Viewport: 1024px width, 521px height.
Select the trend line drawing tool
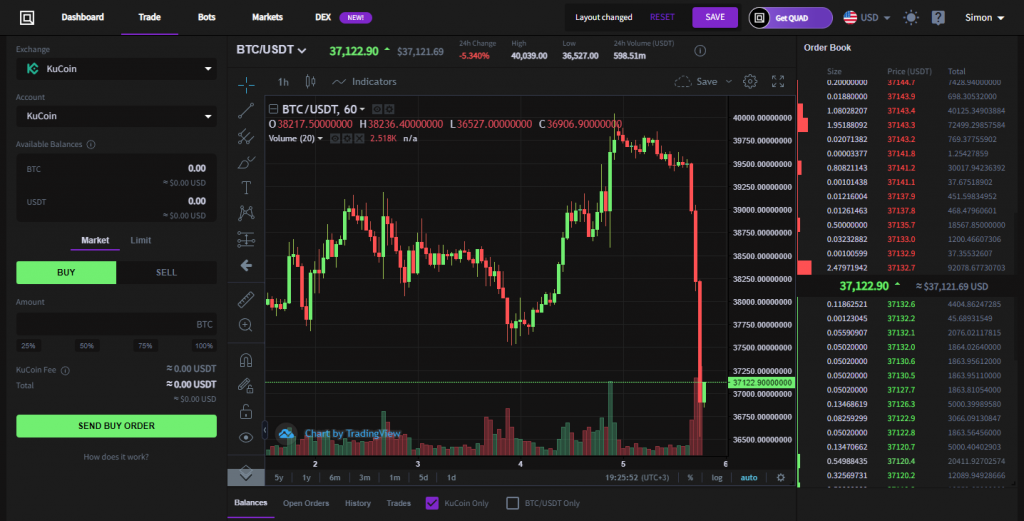point(246,110)
